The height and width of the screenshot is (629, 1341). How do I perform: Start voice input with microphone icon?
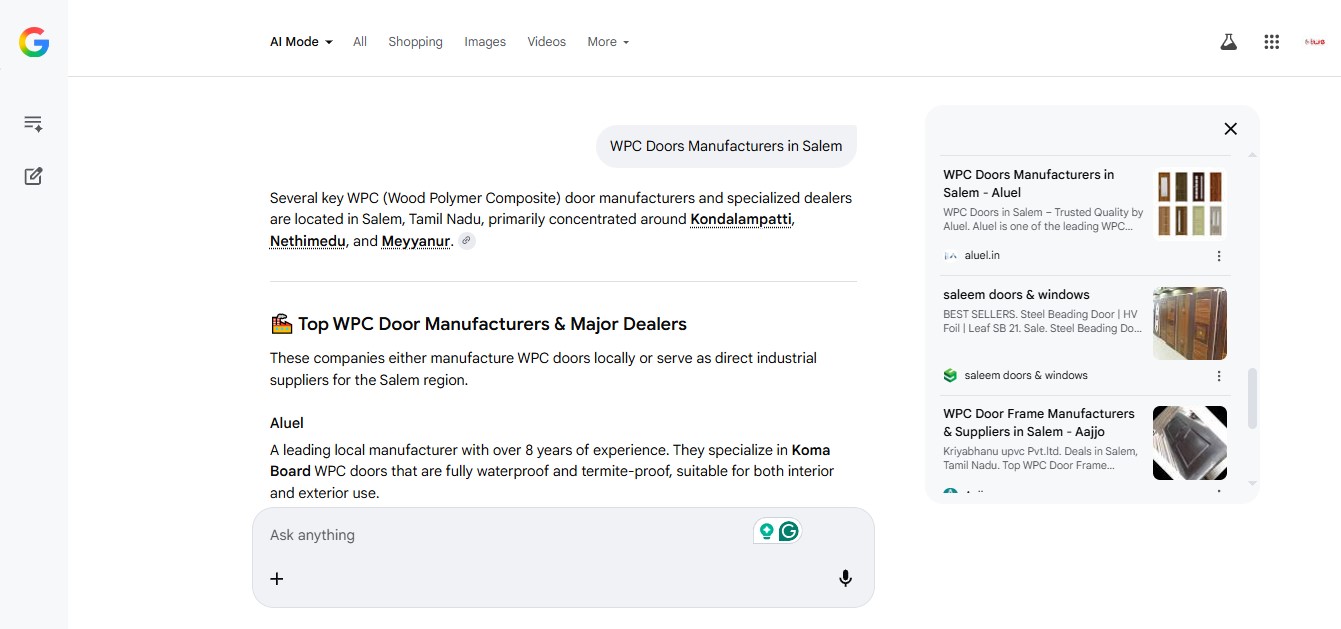click(x=845, y=578)
